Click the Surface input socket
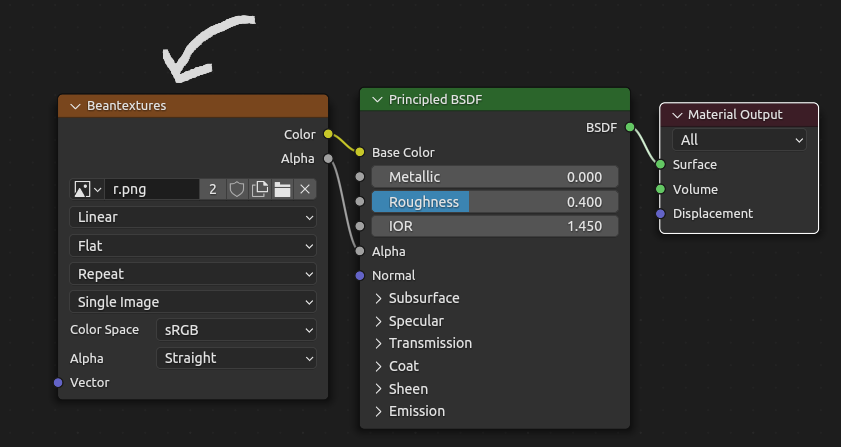Screen dimensions: 841x447 point(661,164)
